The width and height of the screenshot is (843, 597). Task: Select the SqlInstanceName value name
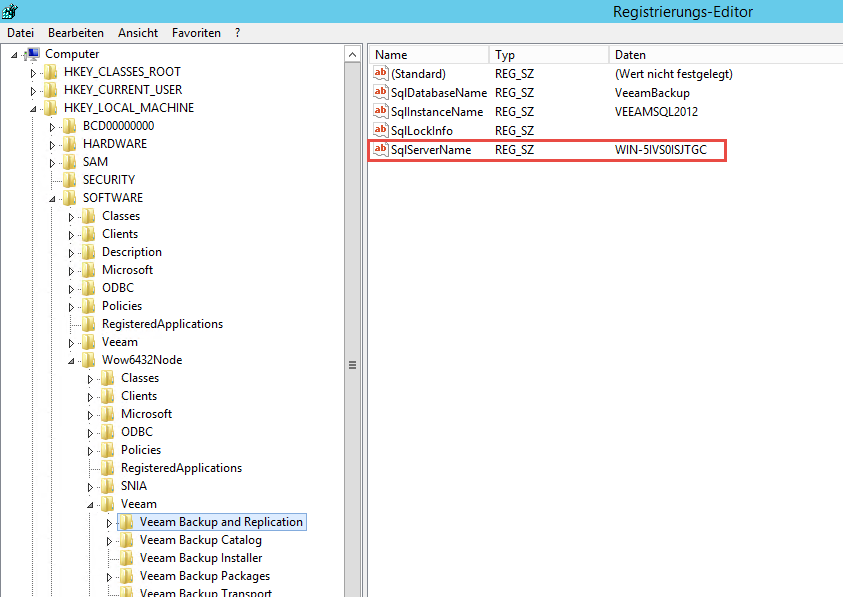[437, 111]
